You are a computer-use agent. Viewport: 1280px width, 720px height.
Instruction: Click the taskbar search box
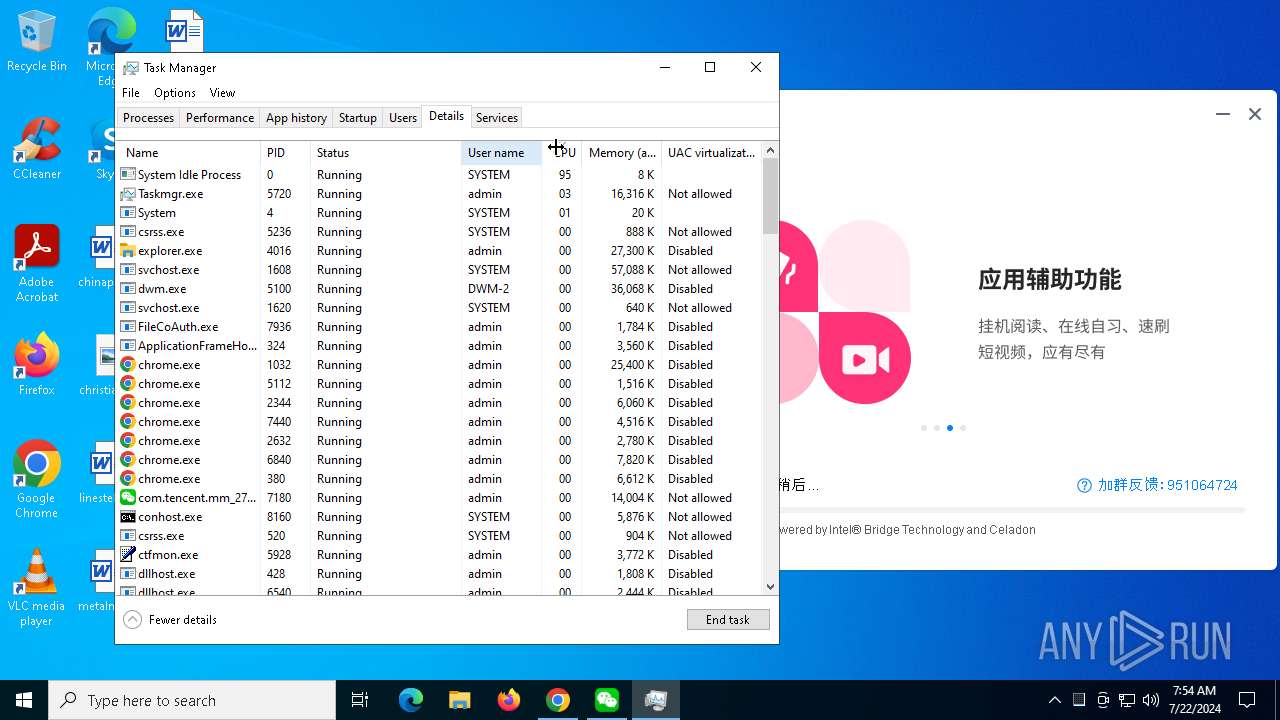coord(192,700)
